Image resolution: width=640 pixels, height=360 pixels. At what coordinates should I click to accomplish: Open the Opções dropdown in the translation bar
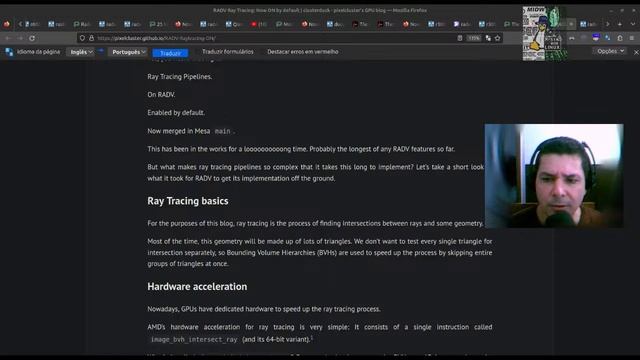pyautogui.click(x=610, y=51)
